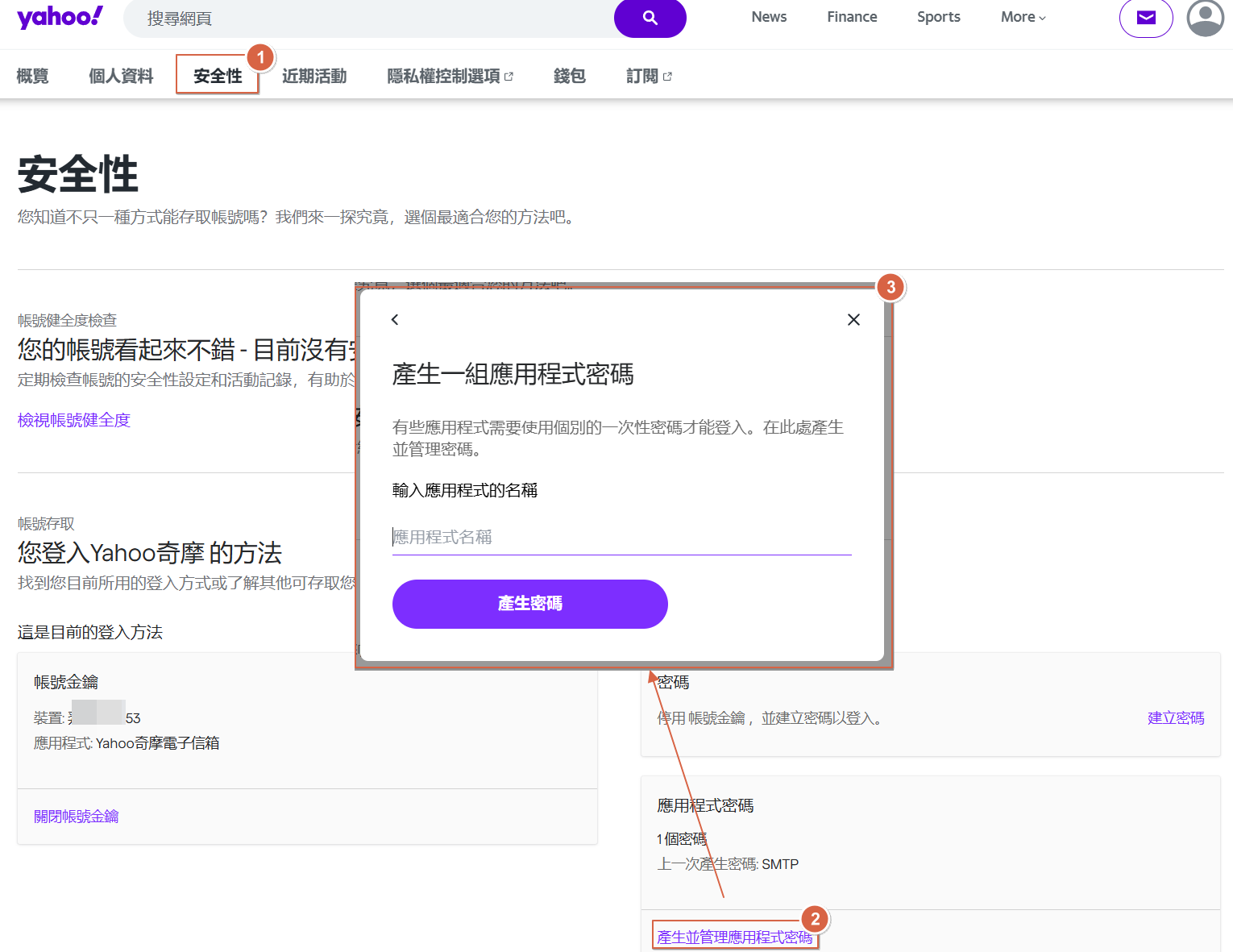This screenshot has height=952, width=1233.
Task: Click the 產生密碼 button
Action: [x=529, y=604]
